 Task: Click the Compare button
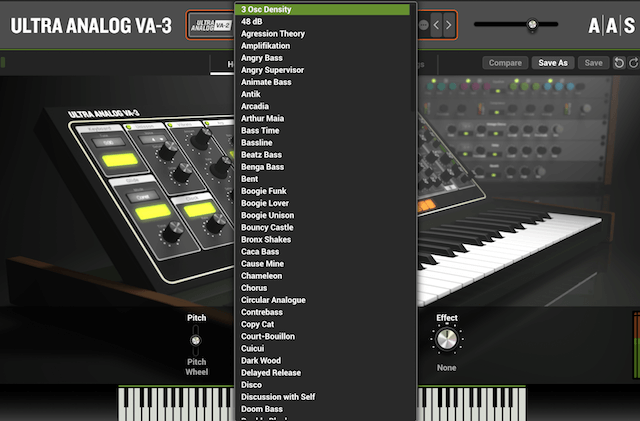[x=505, y=63]
